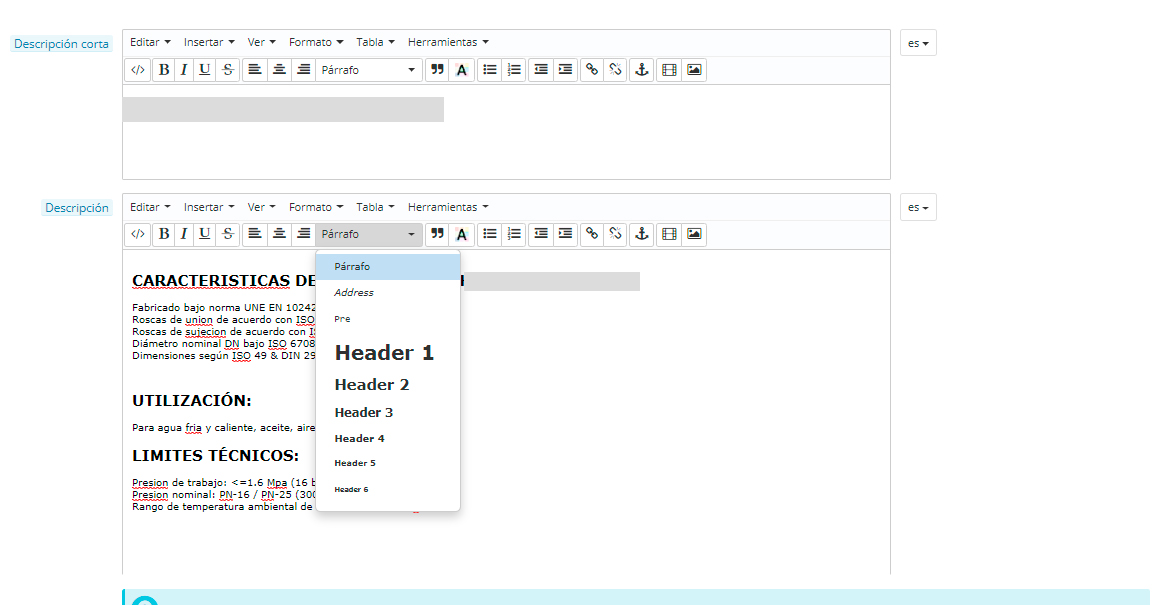Screen dimensions: 1157x605
Task: Insert numbered list in Descripción editor
Action: coord(514,234)
